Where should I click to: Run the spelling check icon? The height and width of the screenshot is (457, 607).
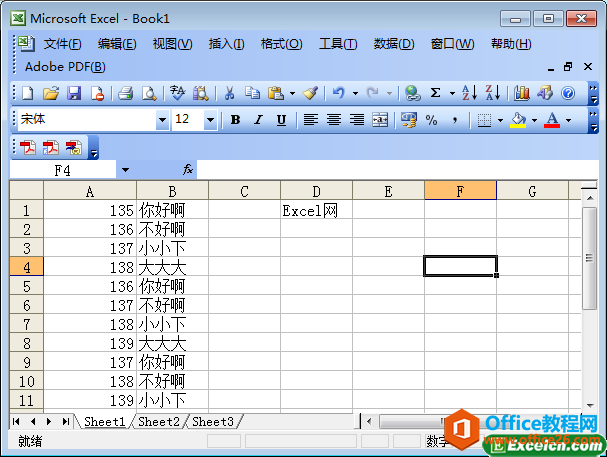coord(178,93)
